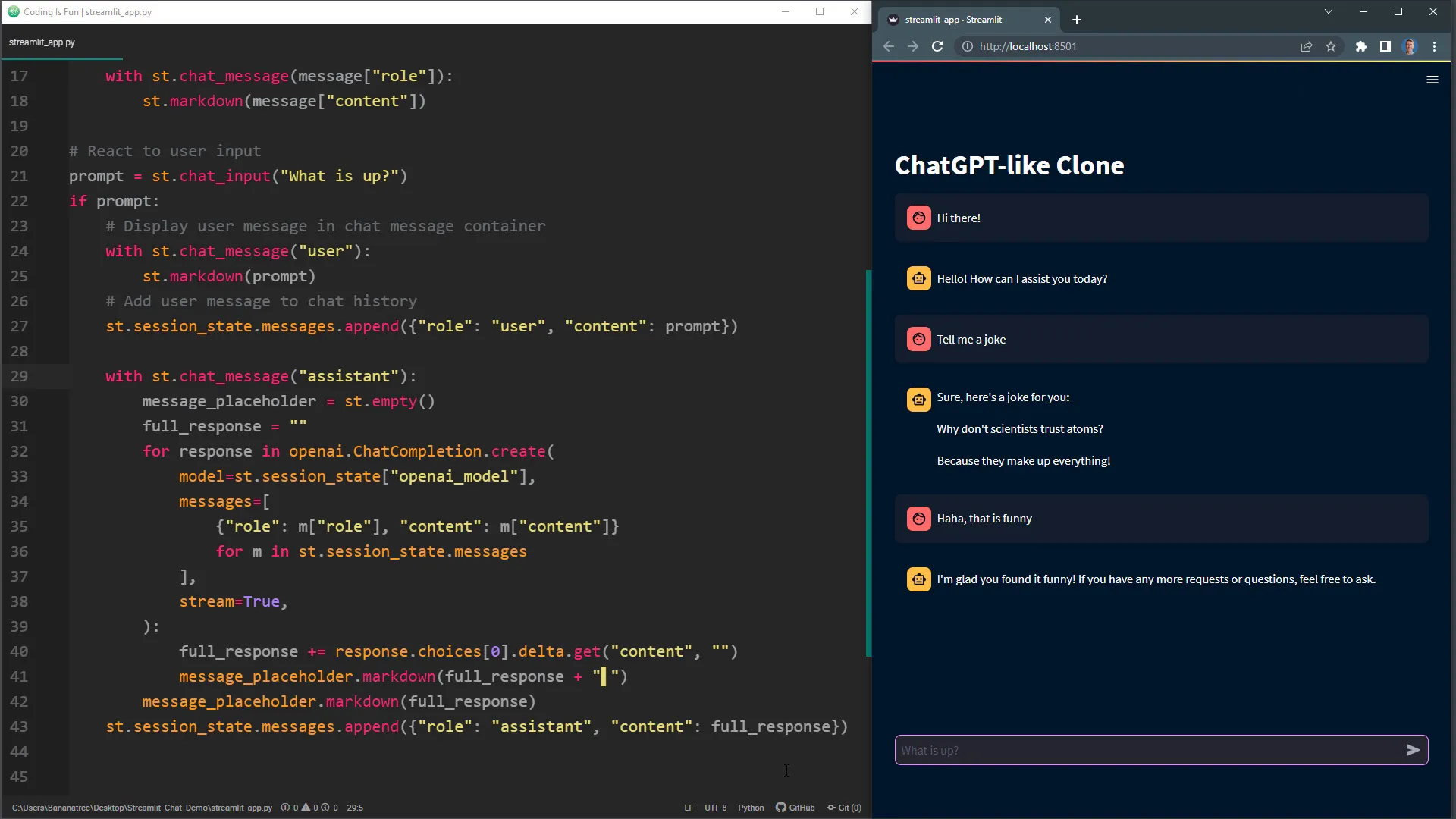This screenshot has height=819, width=1456.
Task: Open the Python language mode selector
Action: (751, 808)
